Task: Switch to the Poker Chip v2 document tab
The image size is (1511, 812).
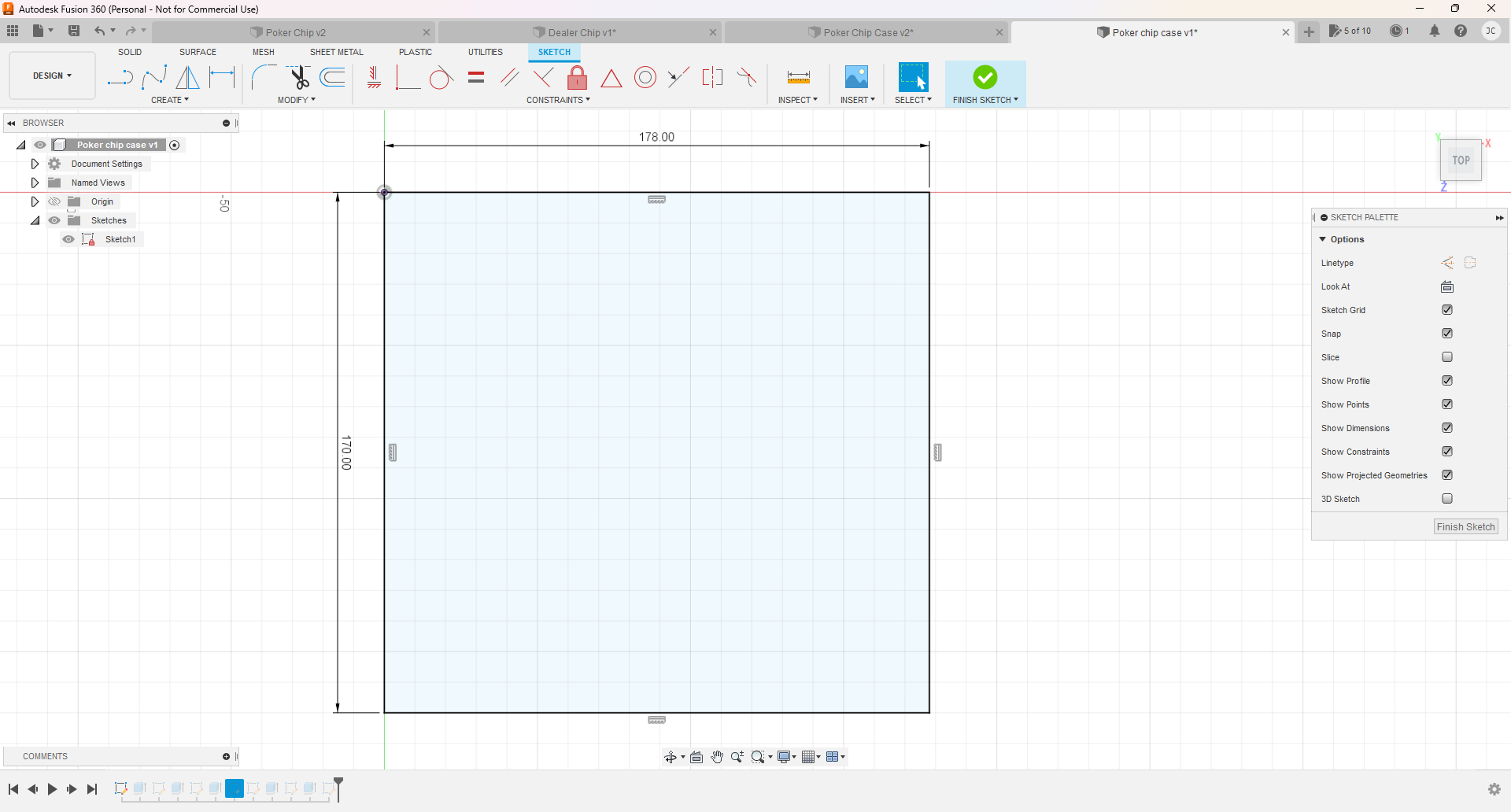Action: coord(294,32)
